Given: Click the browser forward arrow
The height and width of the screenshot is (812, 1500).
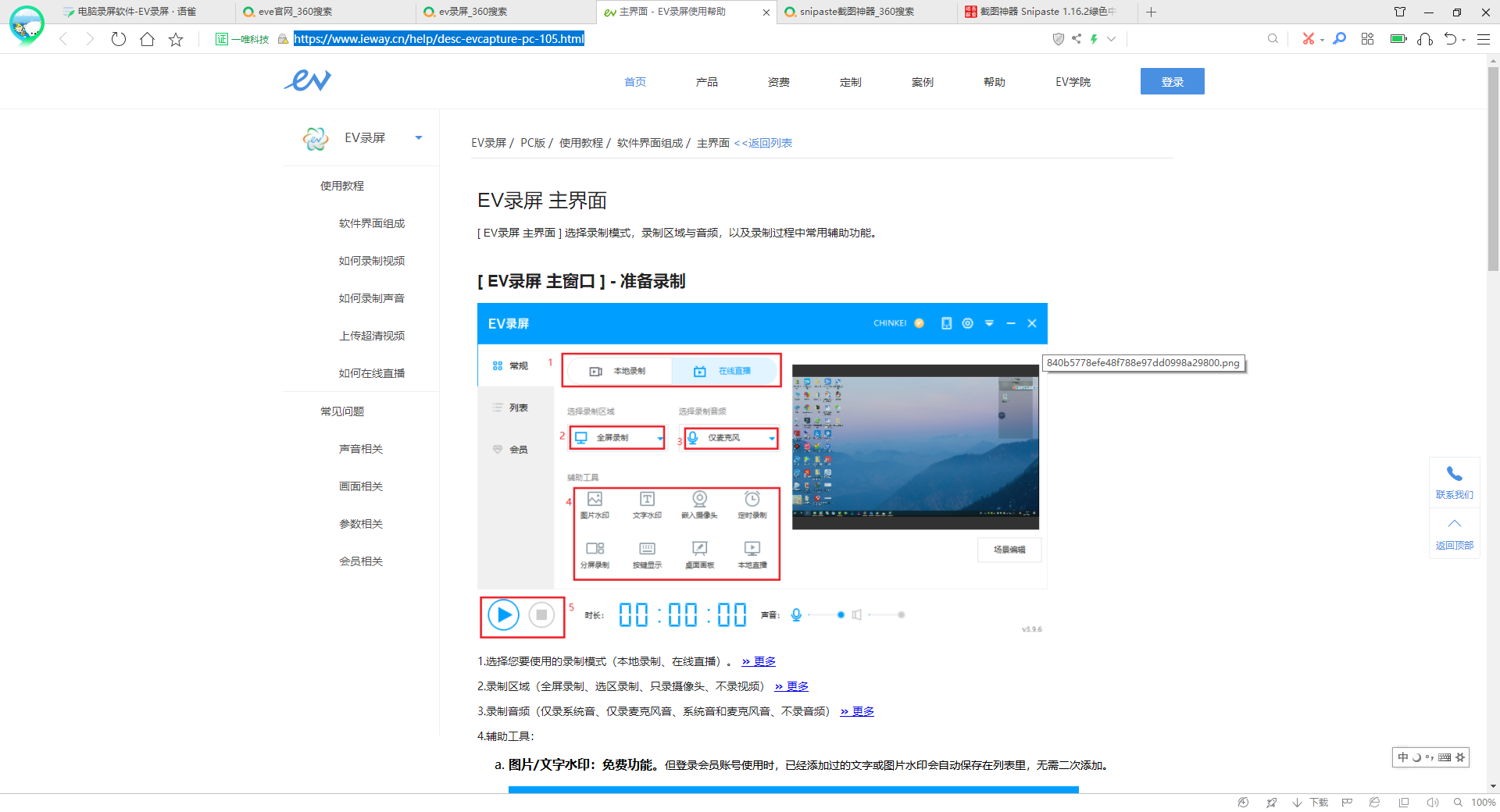Looking at the screenshot, I should [x=90, y=39].
